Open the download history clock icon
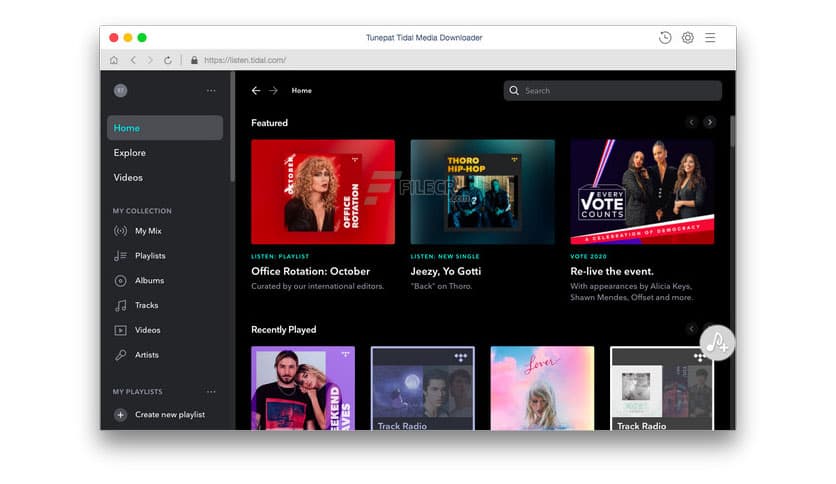 tap(665, 38)
